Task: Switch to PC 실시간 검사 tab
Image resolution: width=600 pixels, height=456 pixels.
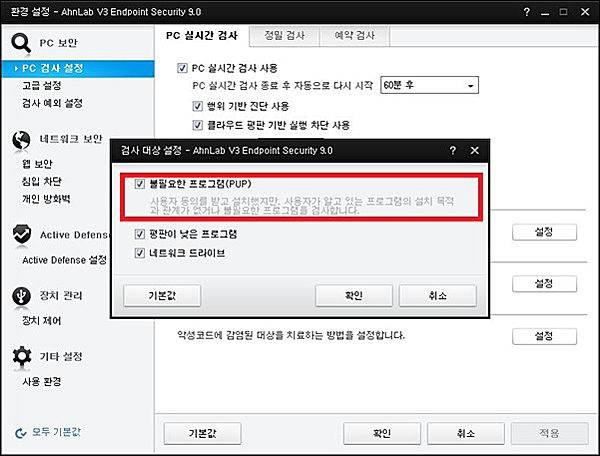Action: 202,36
